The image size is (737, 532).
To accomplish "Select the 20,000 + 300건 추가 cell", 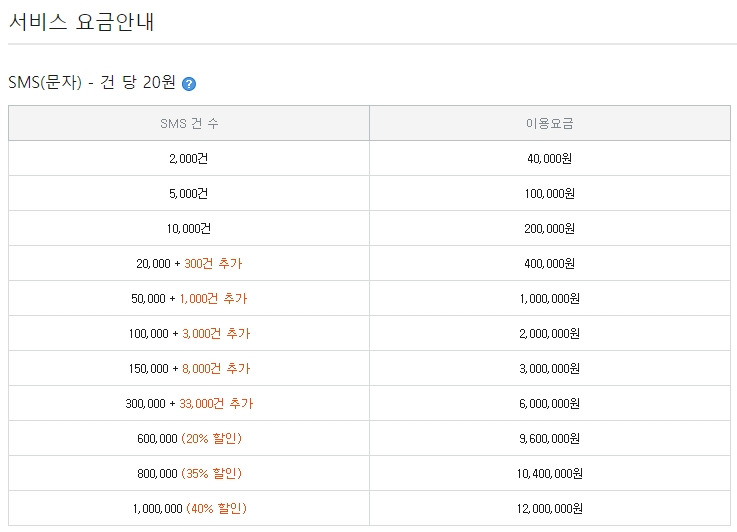I will tap(189, 263).
